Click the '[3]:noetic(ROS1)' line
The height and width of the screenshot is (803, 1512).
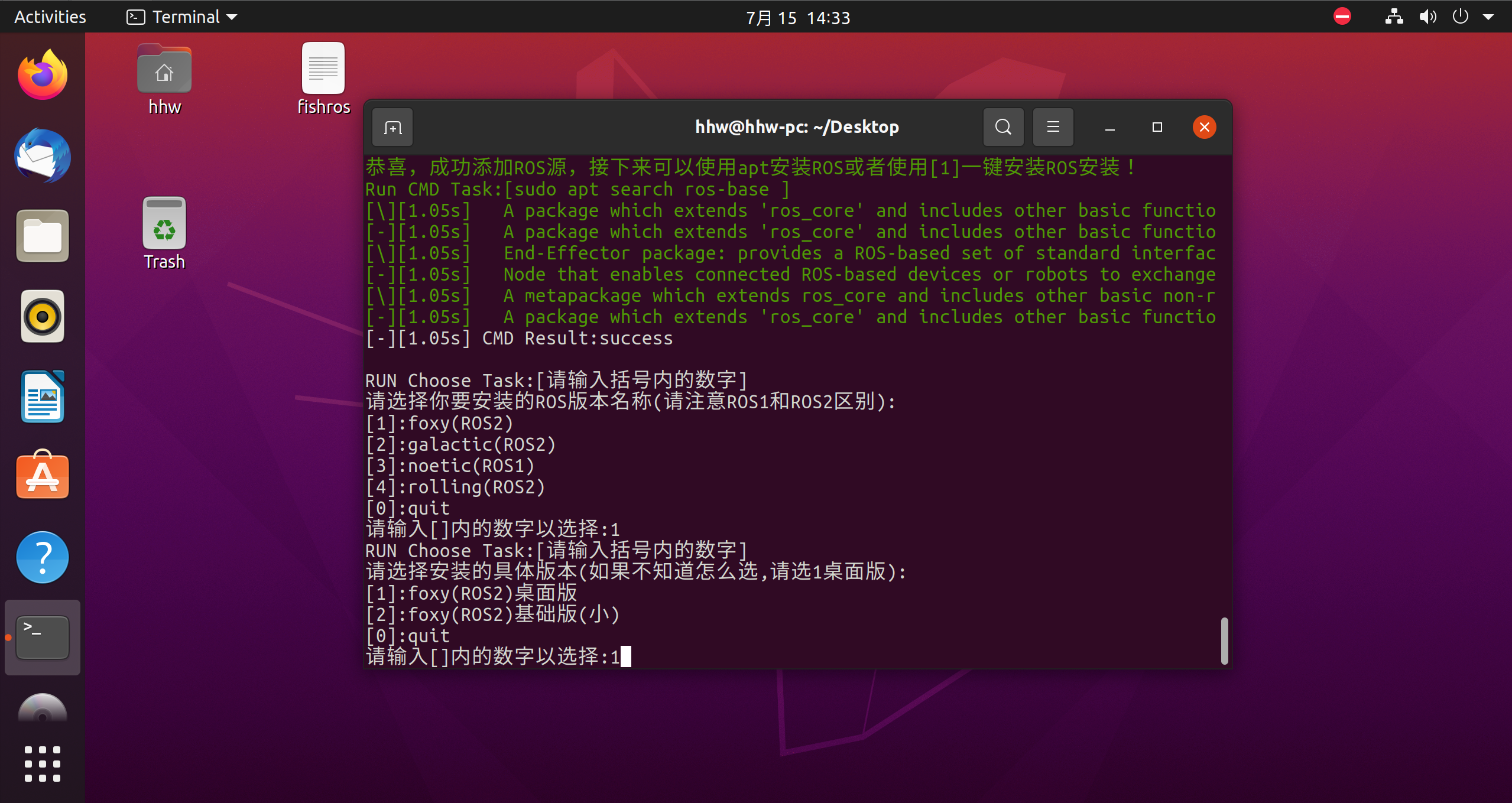point(450,466)
